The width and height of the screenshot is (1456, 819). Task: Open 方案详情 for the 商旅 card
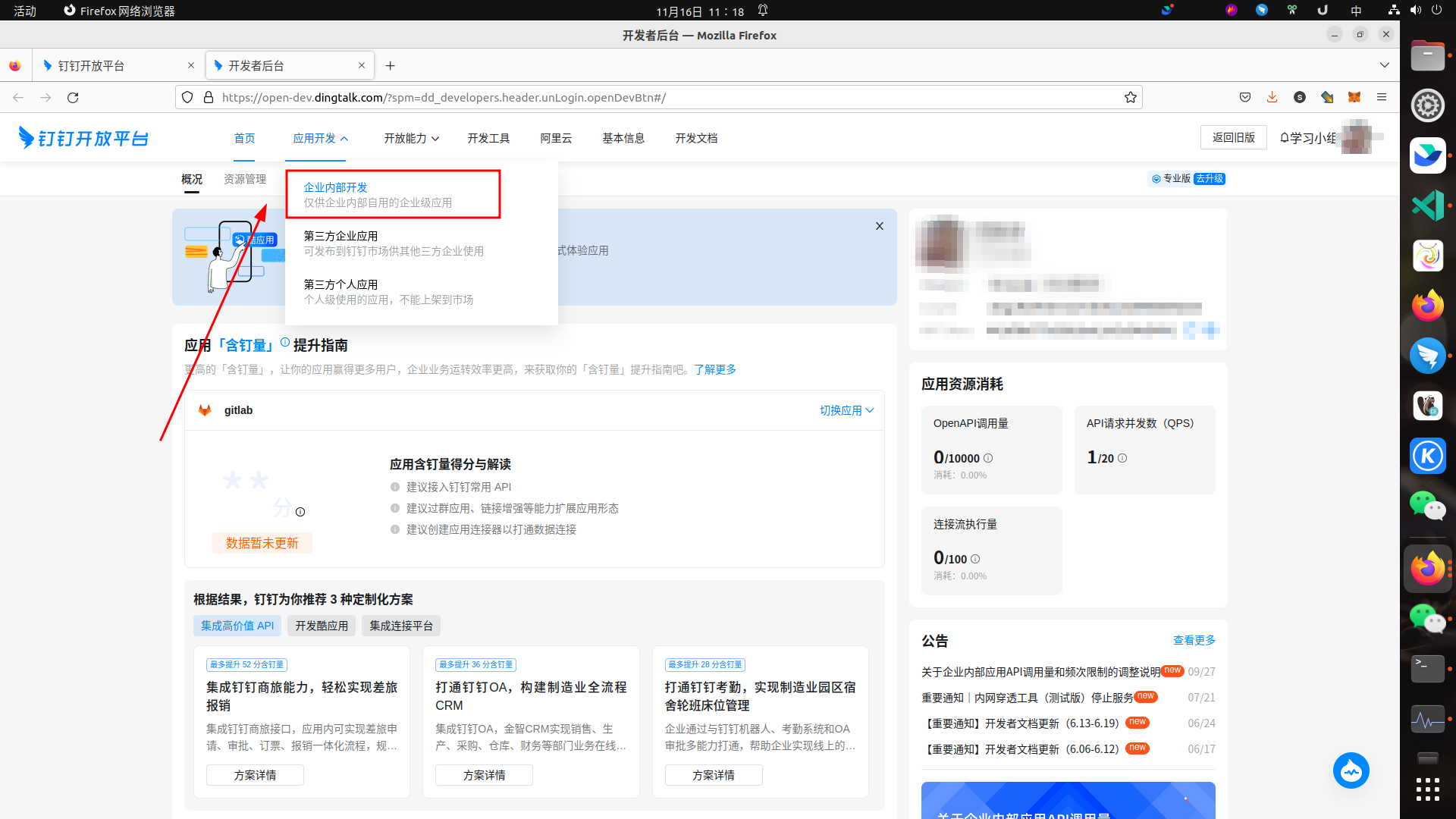255,775
